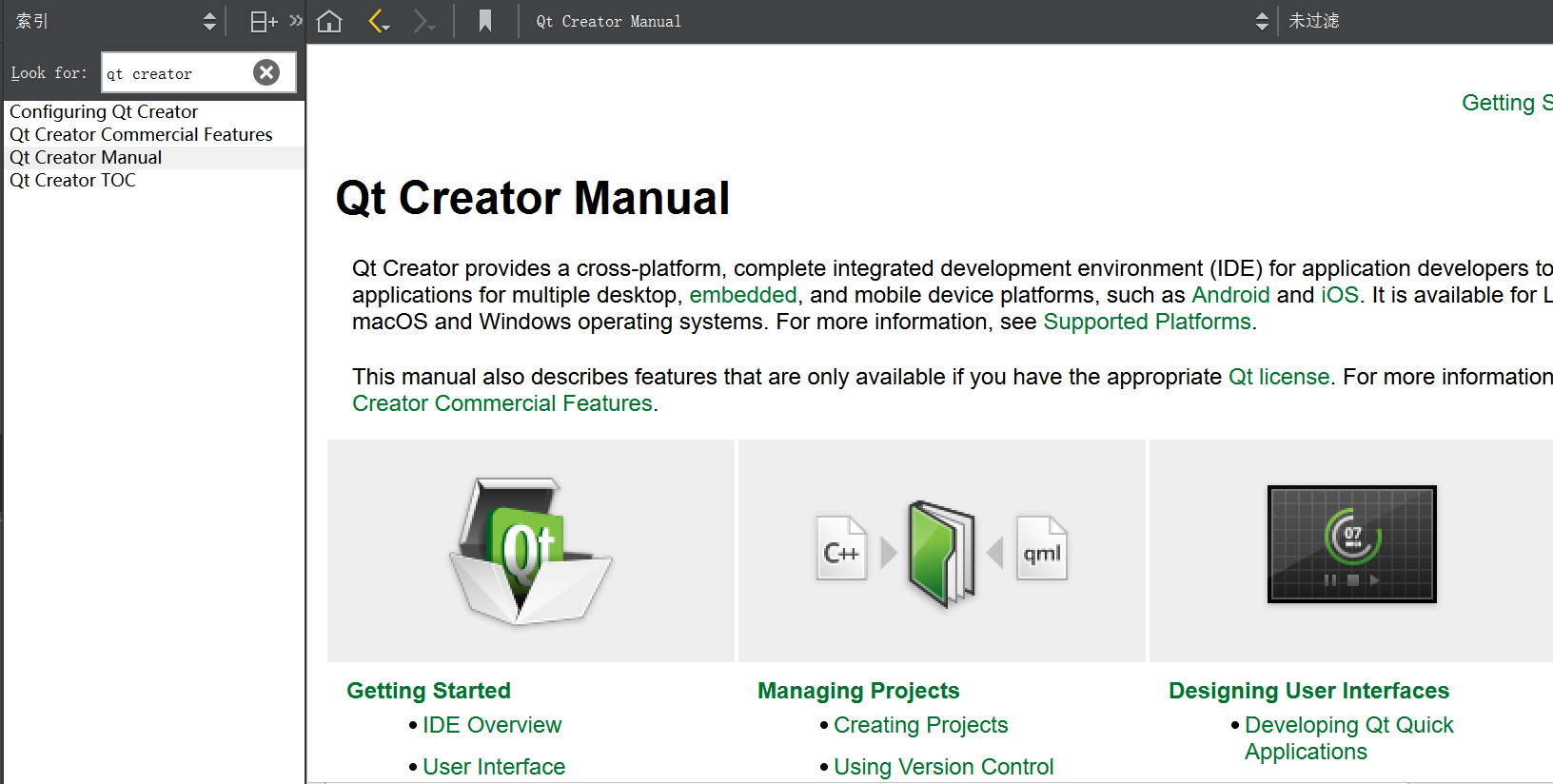The image size is (1553, 784).
Task: Click the Designing User Interfaces heading link
Action: pos(1308,691)
